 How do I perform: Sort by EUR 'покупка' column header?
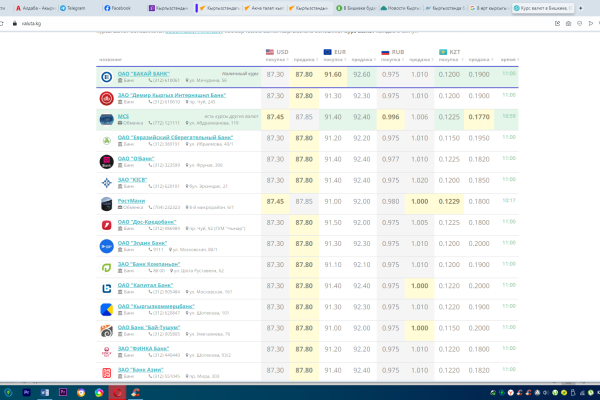334,60
